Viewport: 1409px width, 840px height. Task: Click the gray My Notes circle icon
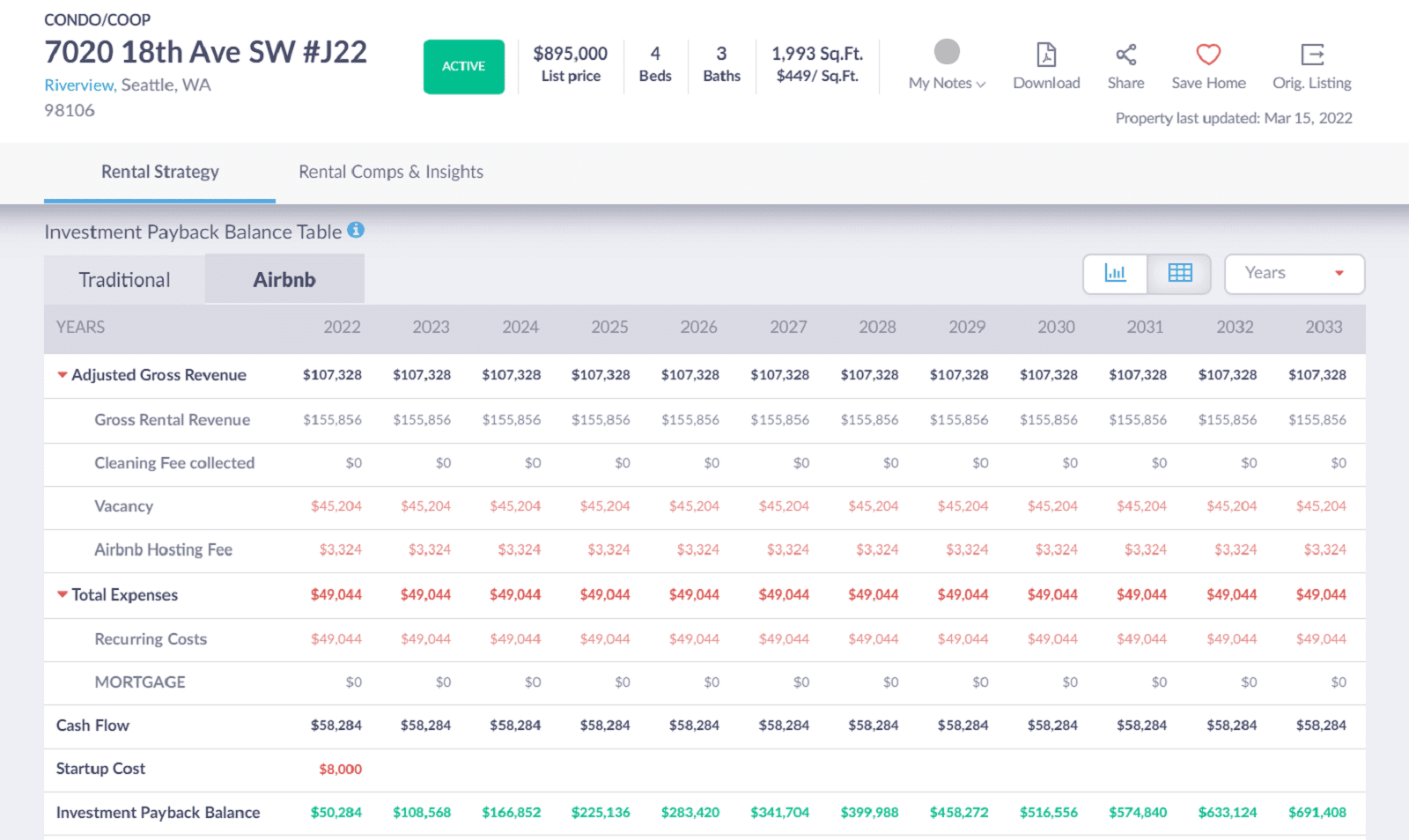(x=947, y=52)
